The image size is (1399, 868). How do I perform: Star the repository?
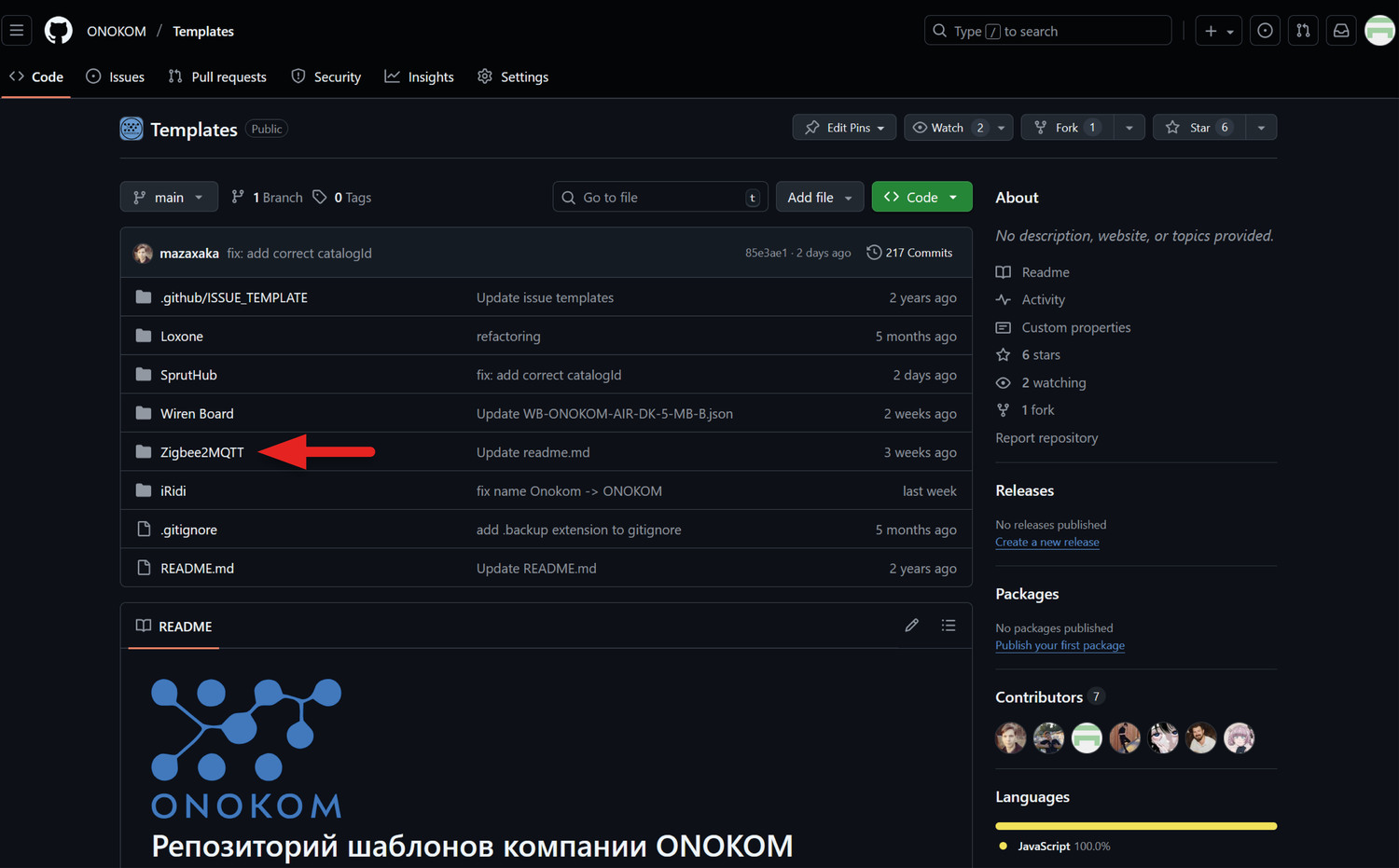coord(1199,127)
